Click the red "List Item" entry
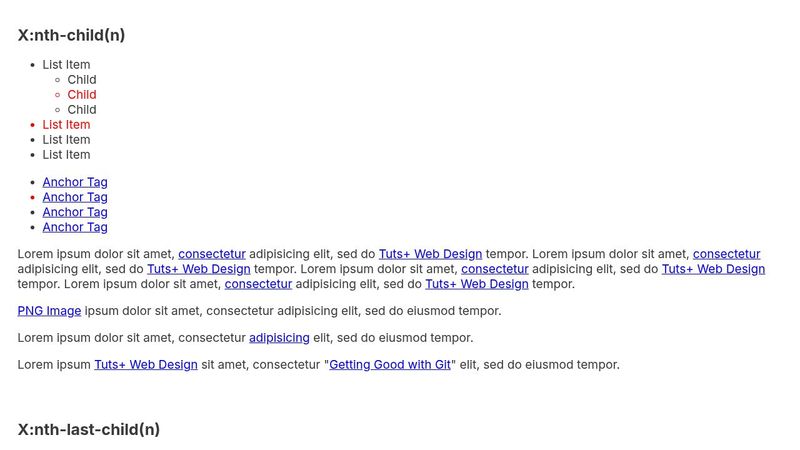Image resolution: width=800 pixels, height=450 pixels. click(x=66, y=125)
